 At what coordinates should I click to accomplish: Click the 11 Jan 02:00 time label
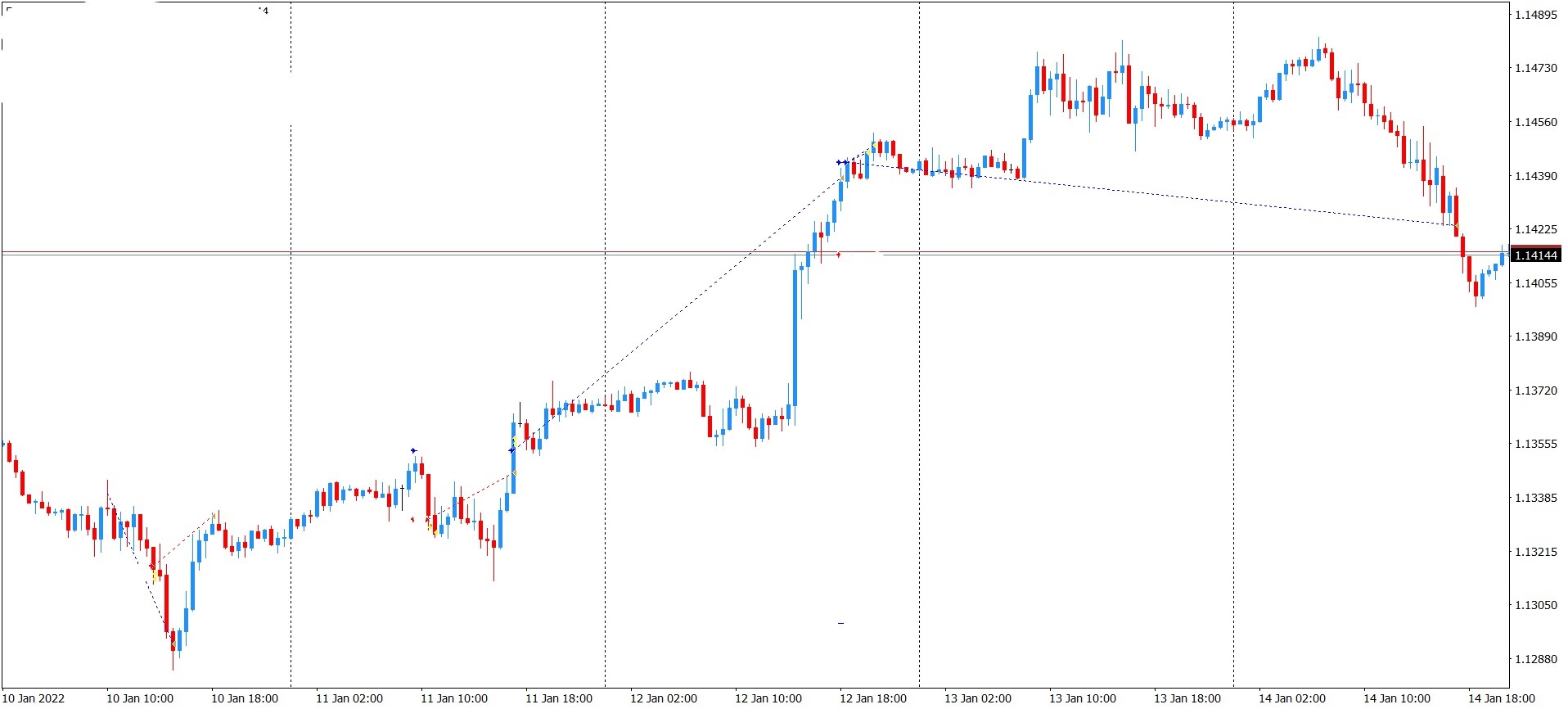[349, 698]
